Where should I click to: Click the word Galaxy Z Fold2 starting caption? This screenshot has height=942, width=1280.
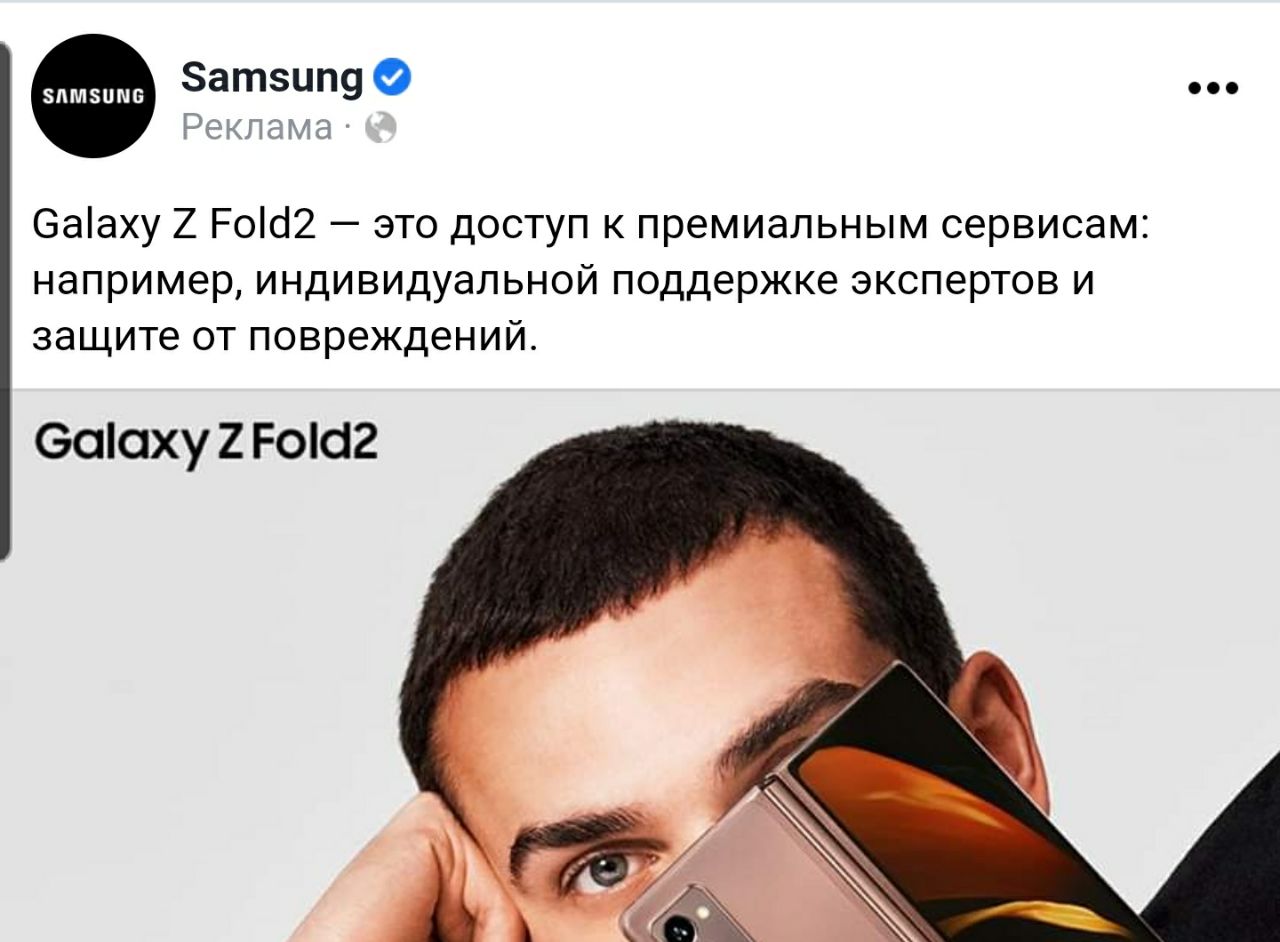pyautogui.click(x=175, y=228)
